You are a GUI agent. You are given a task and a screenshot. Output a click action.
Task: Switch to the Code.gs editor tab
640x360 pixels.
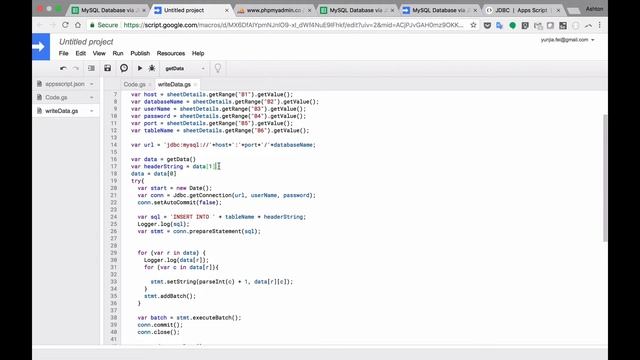pyautogui.click(x=134, y=84)
